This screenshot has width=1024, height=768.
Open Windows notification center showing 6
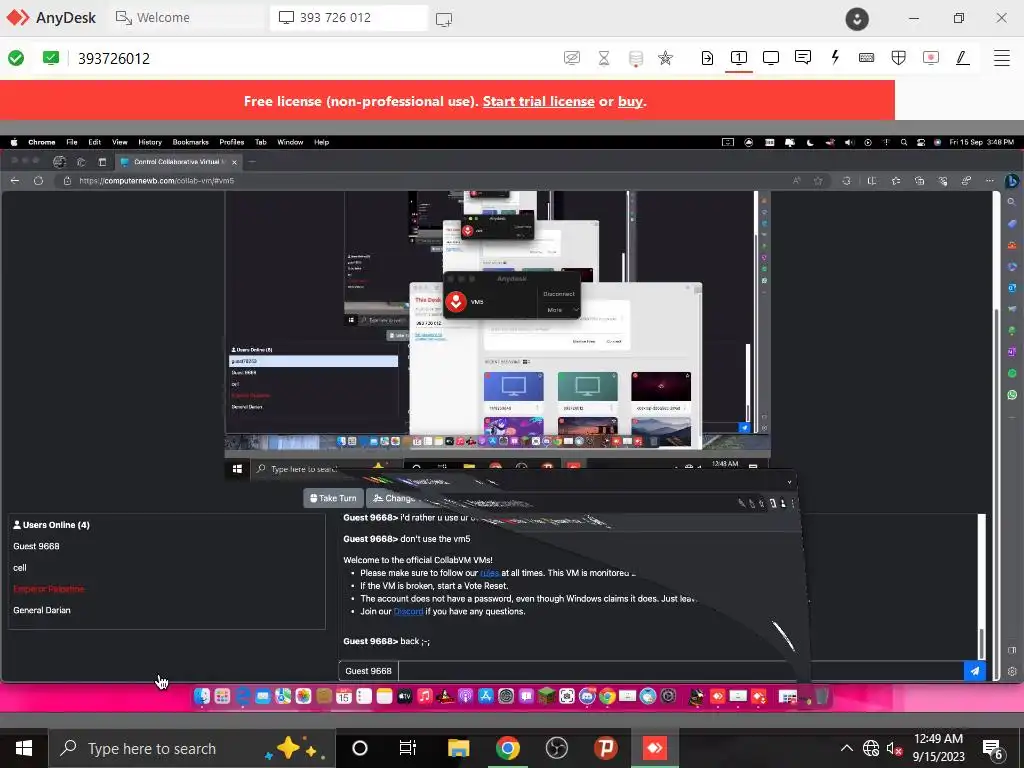coord(993,749)
